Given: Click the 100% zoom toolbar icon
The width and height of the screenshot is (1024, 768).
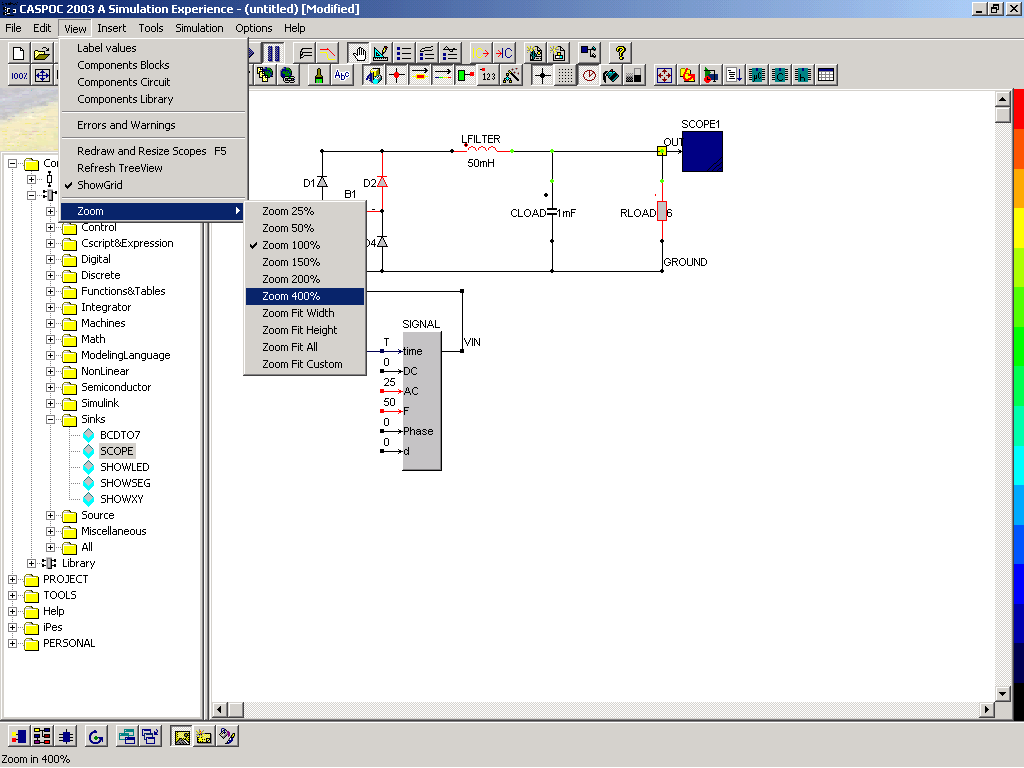Looking at the screenshot, I should coord(19,76).
